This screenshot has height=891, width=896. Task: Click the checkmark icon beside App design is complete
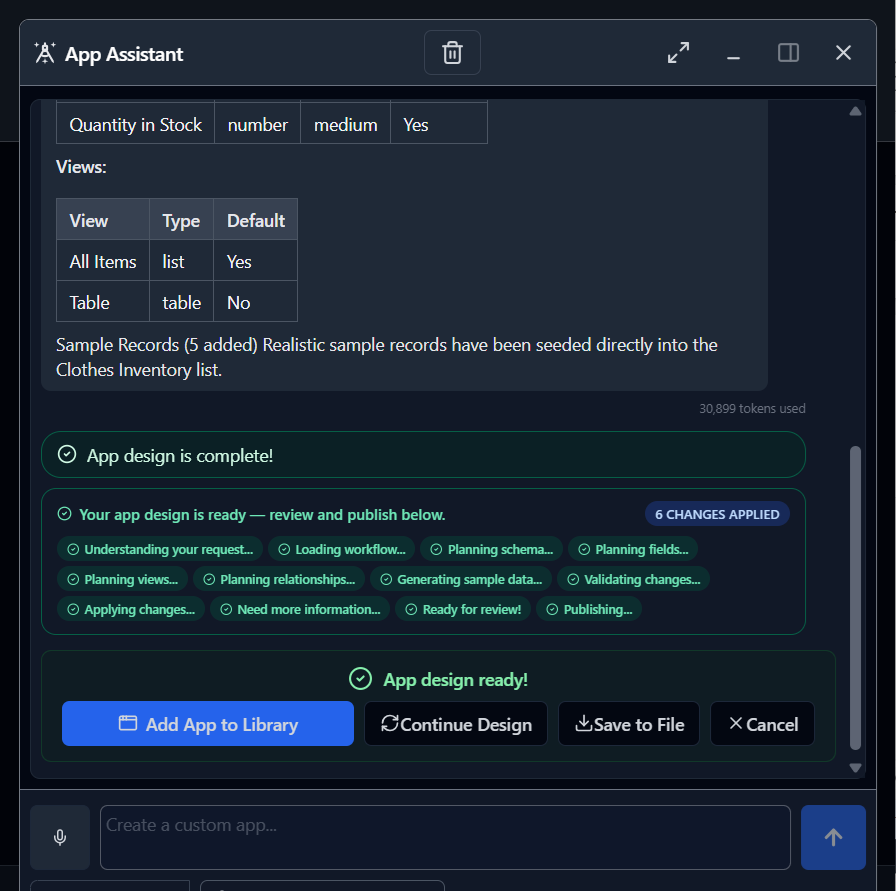[x=67, y=454]
